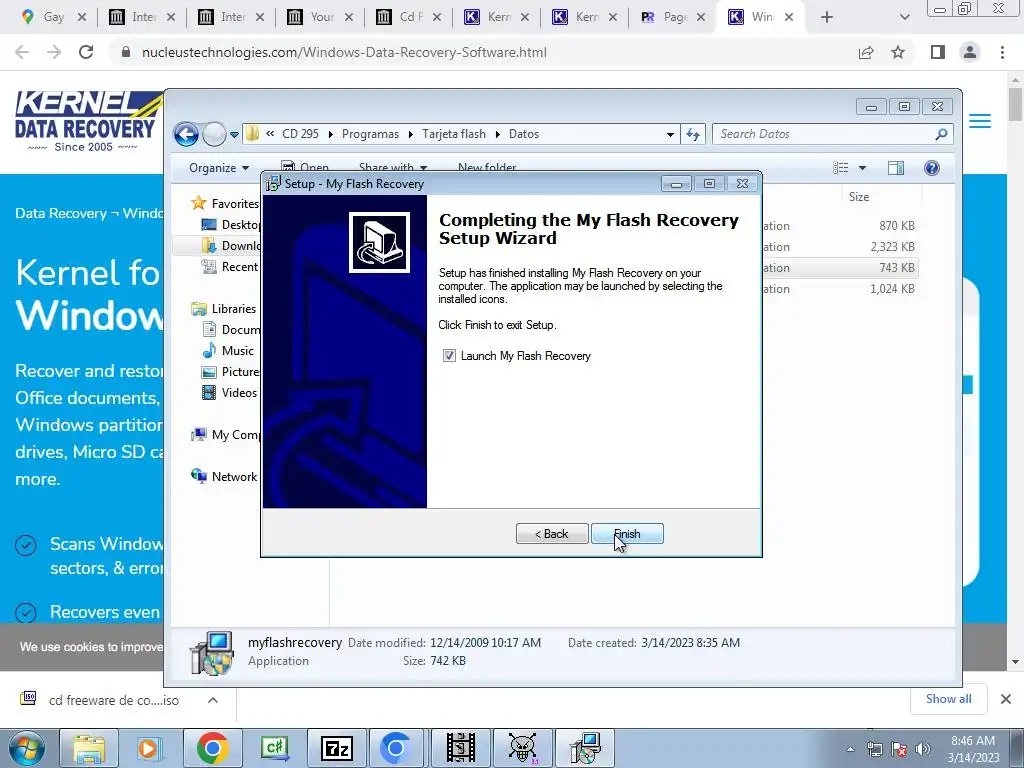Click the file row sized 870 KB
1024x768 pixels.
click(x=839, y=226)
